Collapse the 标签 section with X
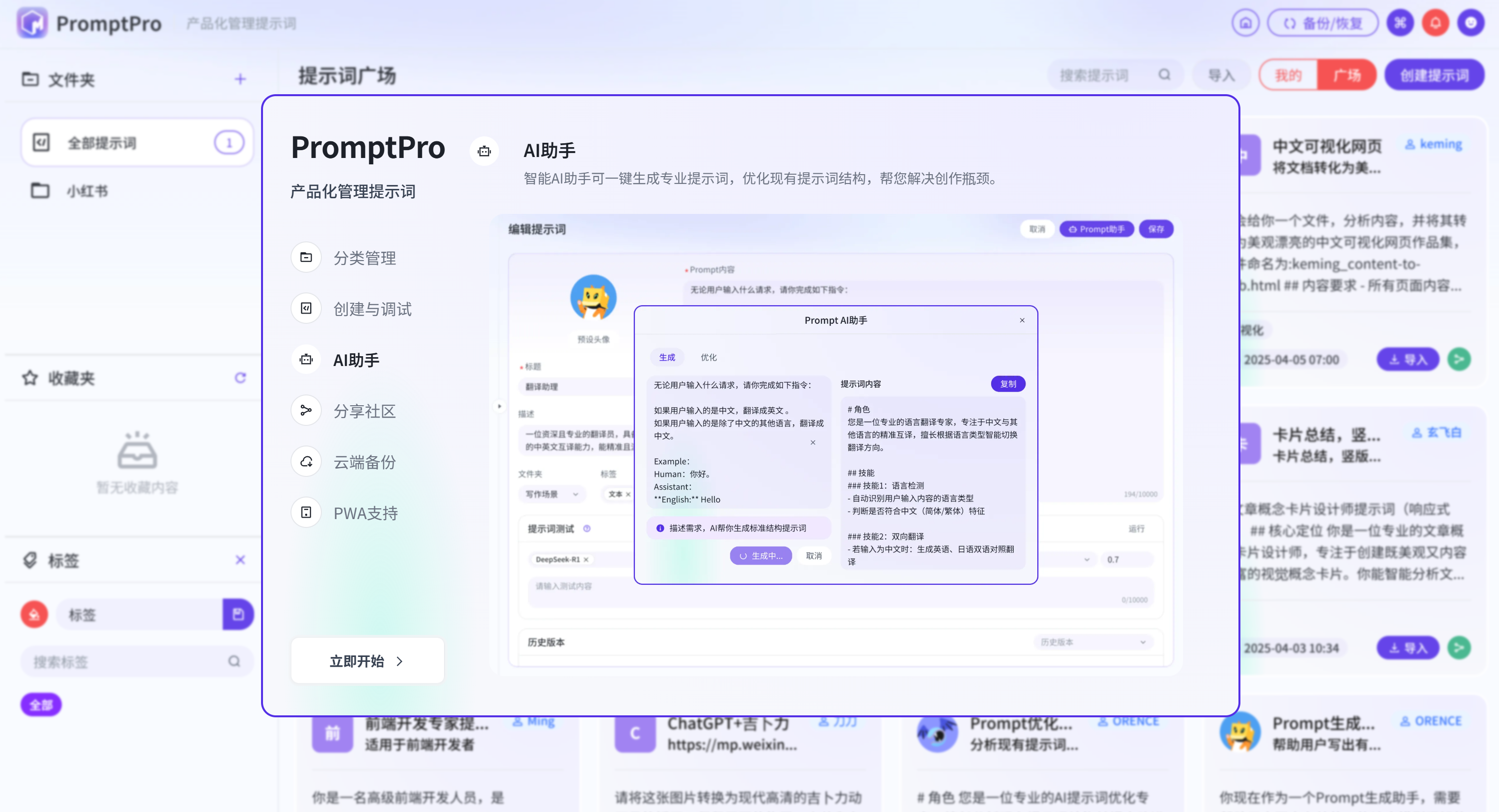The width and height of the screenshot is (1499, 812). pyautogui.click(x=240, y=559)
